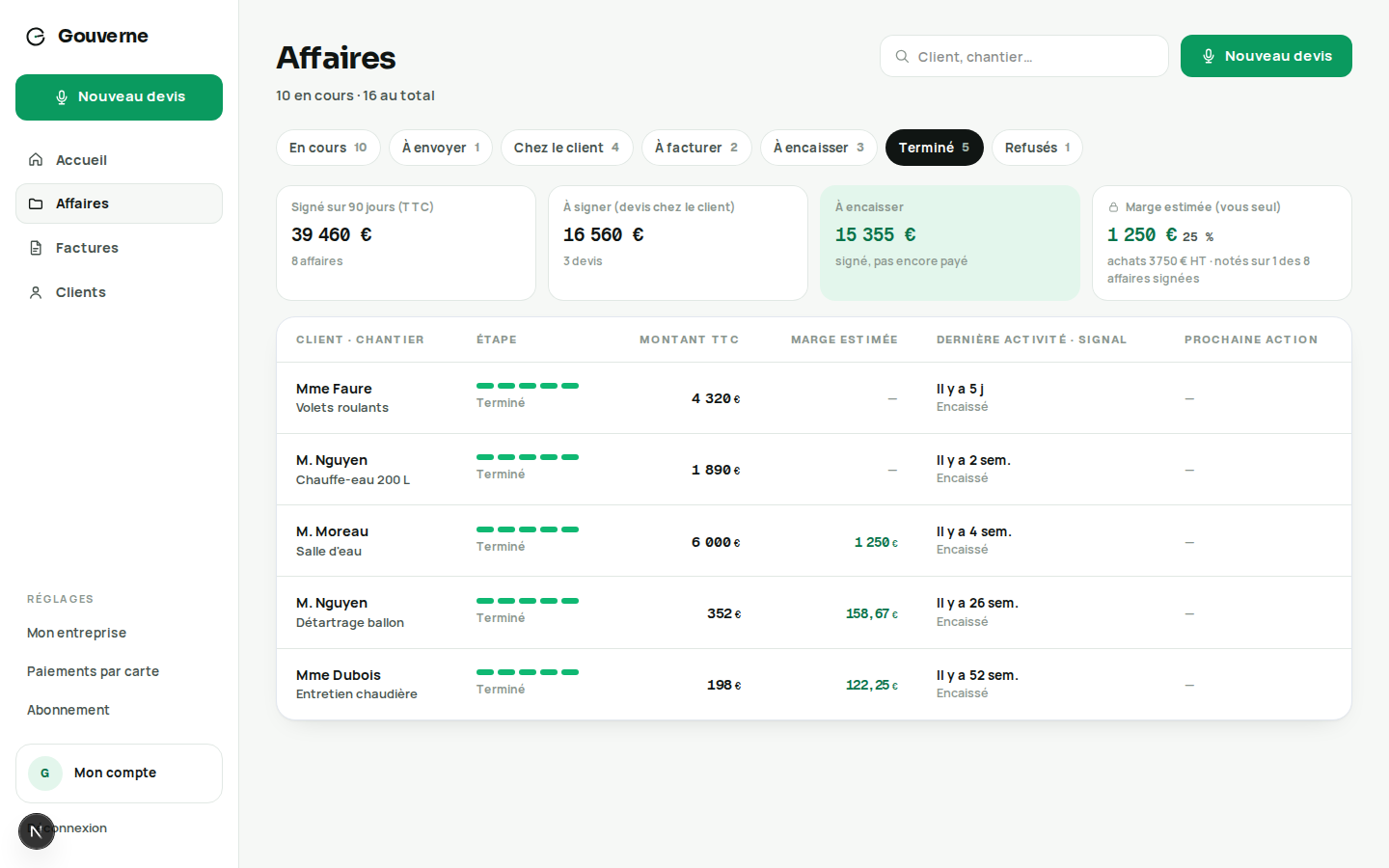The image size is (1389, 868).
Task: Open M. Moreau Salle d'eau row
Action: point(814,541)
